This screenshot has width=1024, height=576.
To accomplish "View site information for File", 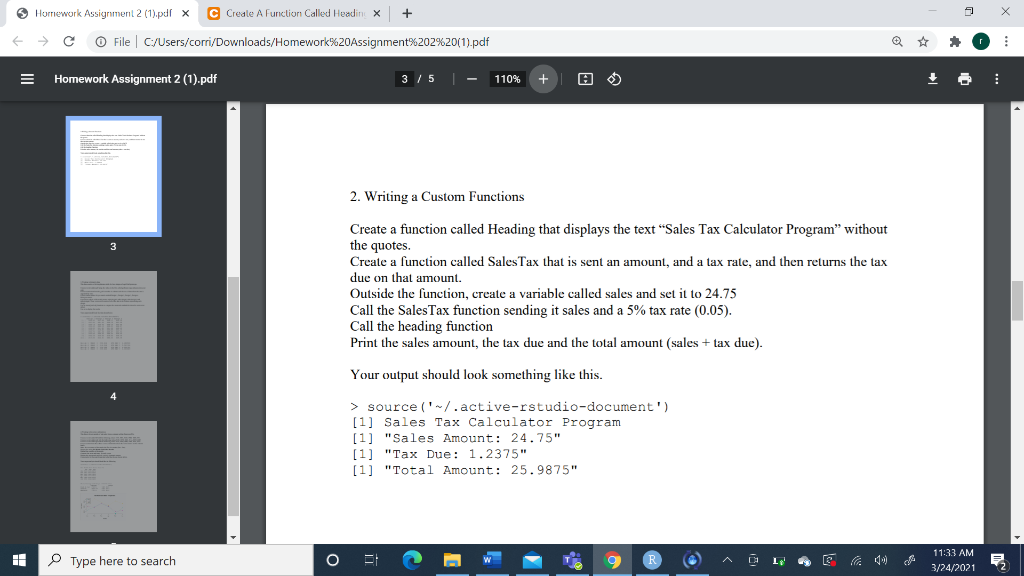I will pos(112,42).
